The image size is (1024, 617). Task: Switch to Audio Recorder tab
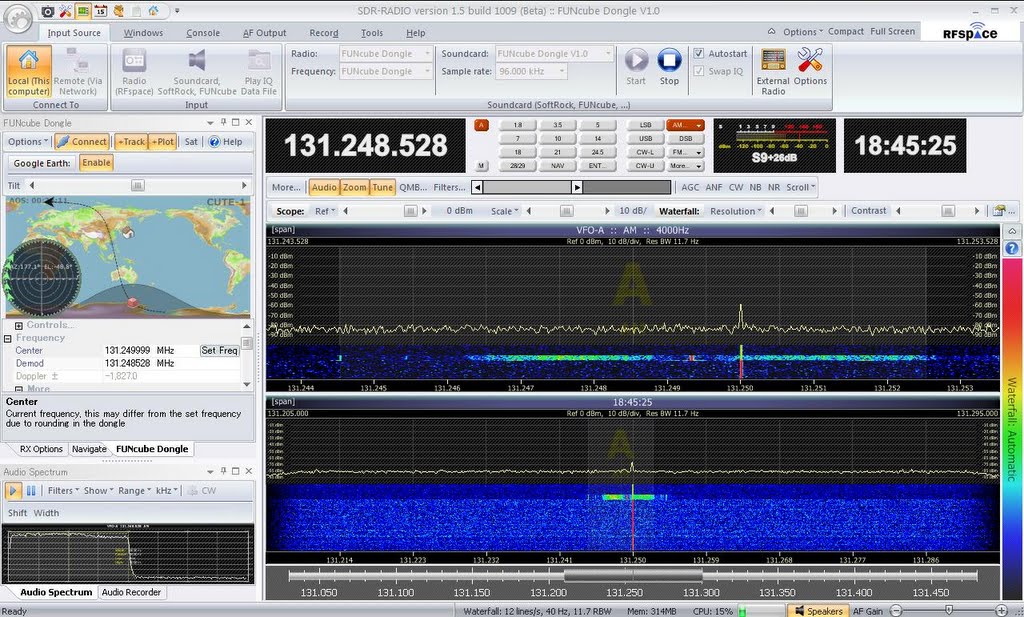click(131, 592)
